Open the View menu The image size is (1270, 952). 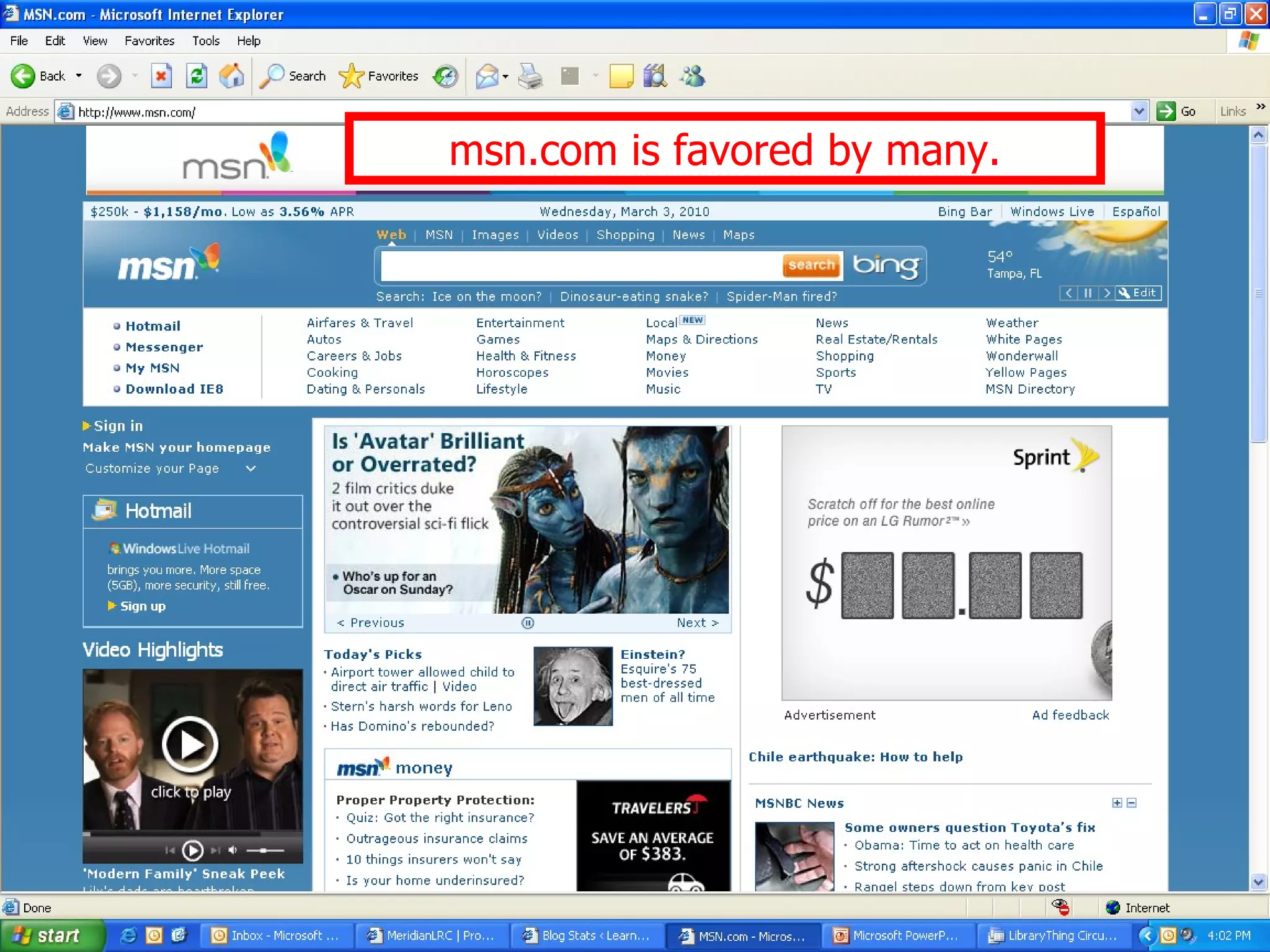[95, 41]
